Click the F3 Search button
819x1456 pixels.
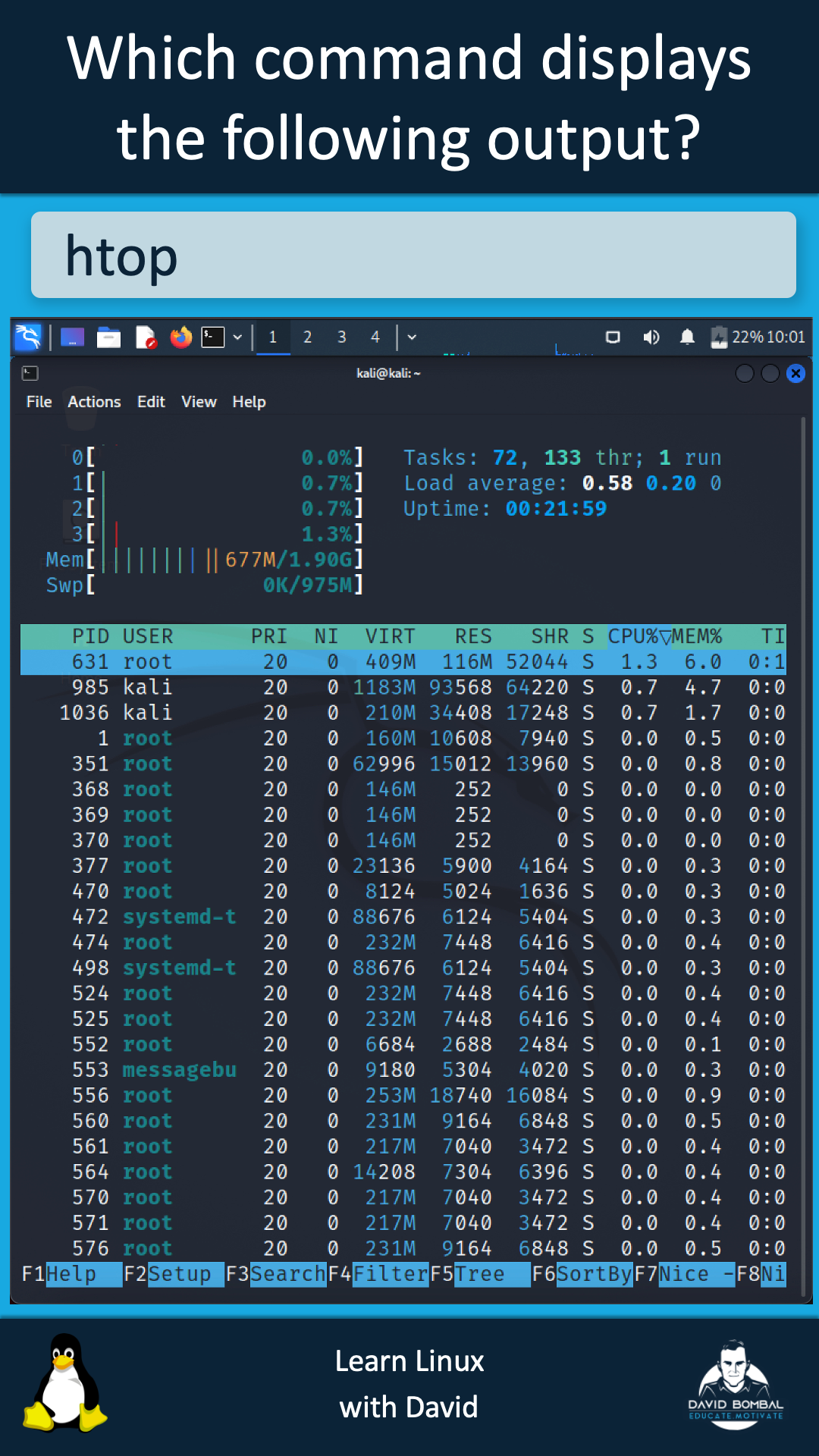287,1274
